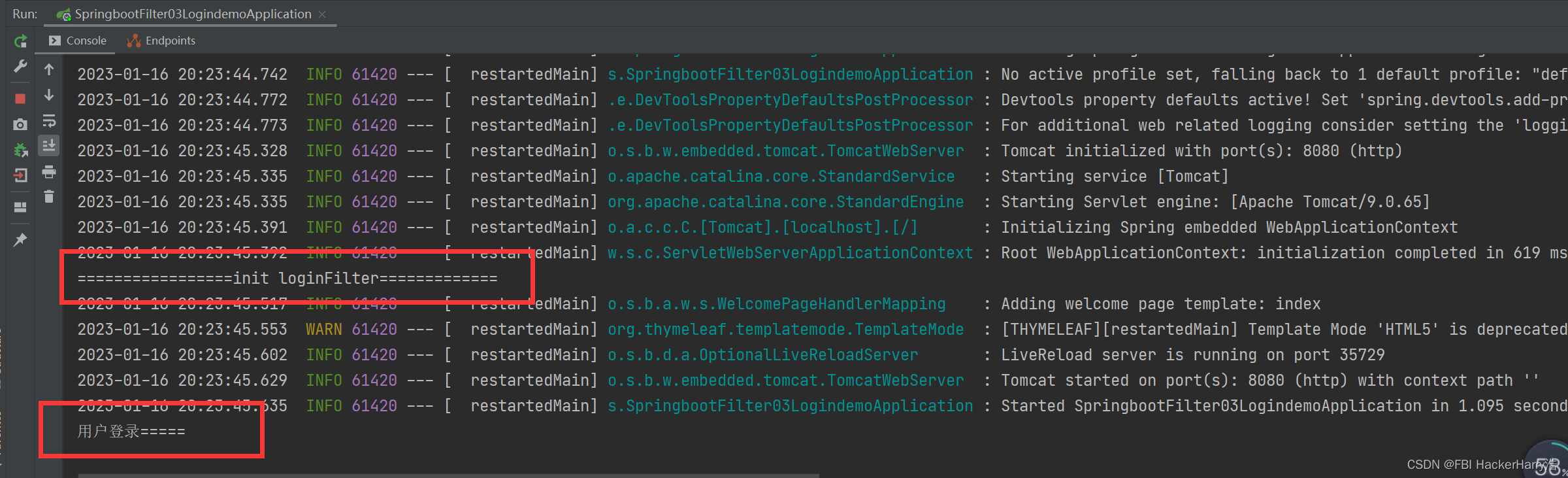
Task: Click logger name o.s.b.d.a.OptionalLiveReloadServer
Action: pyautogui.click(x=762, y=355)
